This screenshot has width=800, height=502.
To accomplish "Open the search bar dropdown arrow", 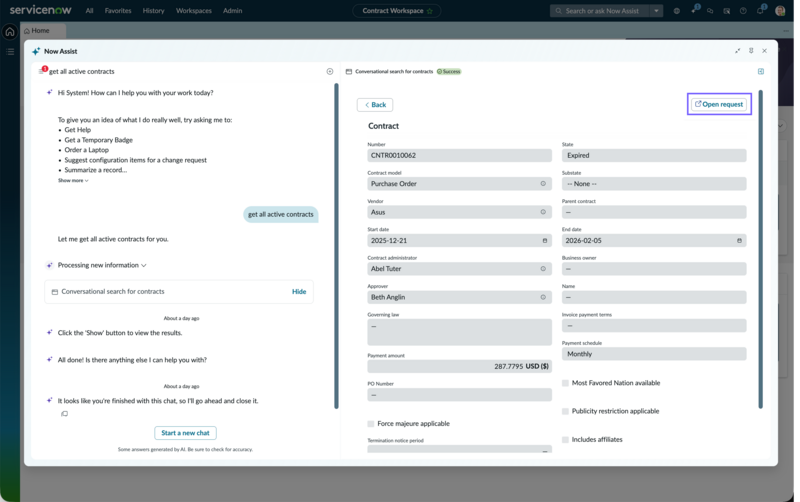I will click(x=657, y=11).
